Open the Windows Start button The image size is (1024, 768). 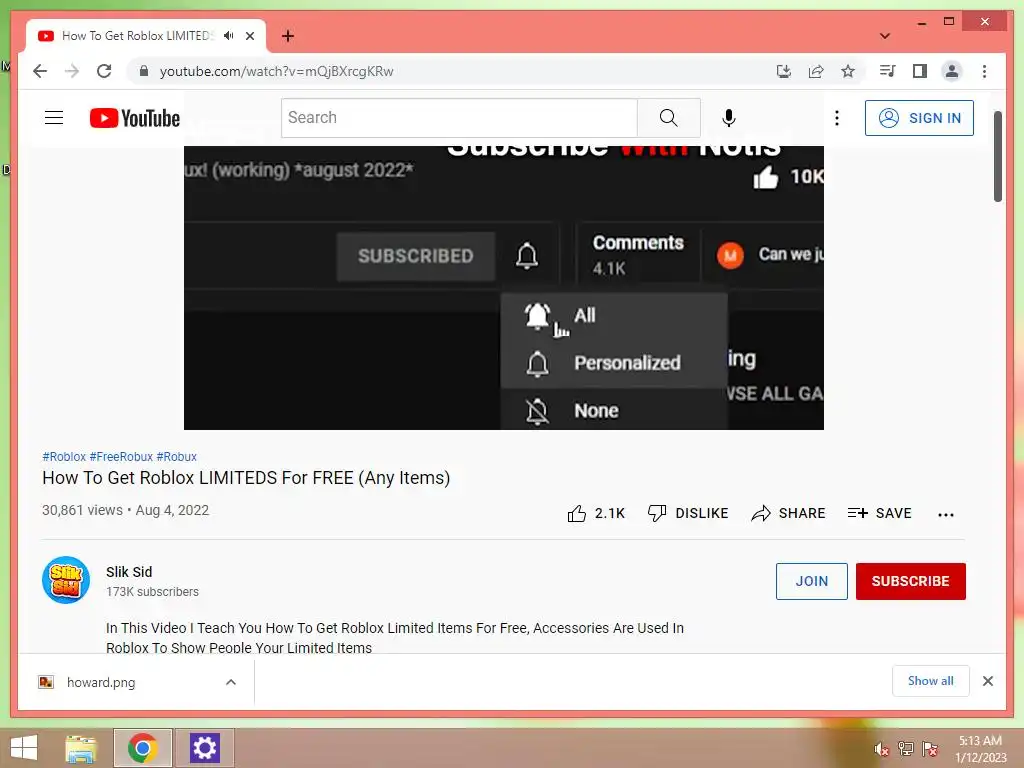(24, 748)
